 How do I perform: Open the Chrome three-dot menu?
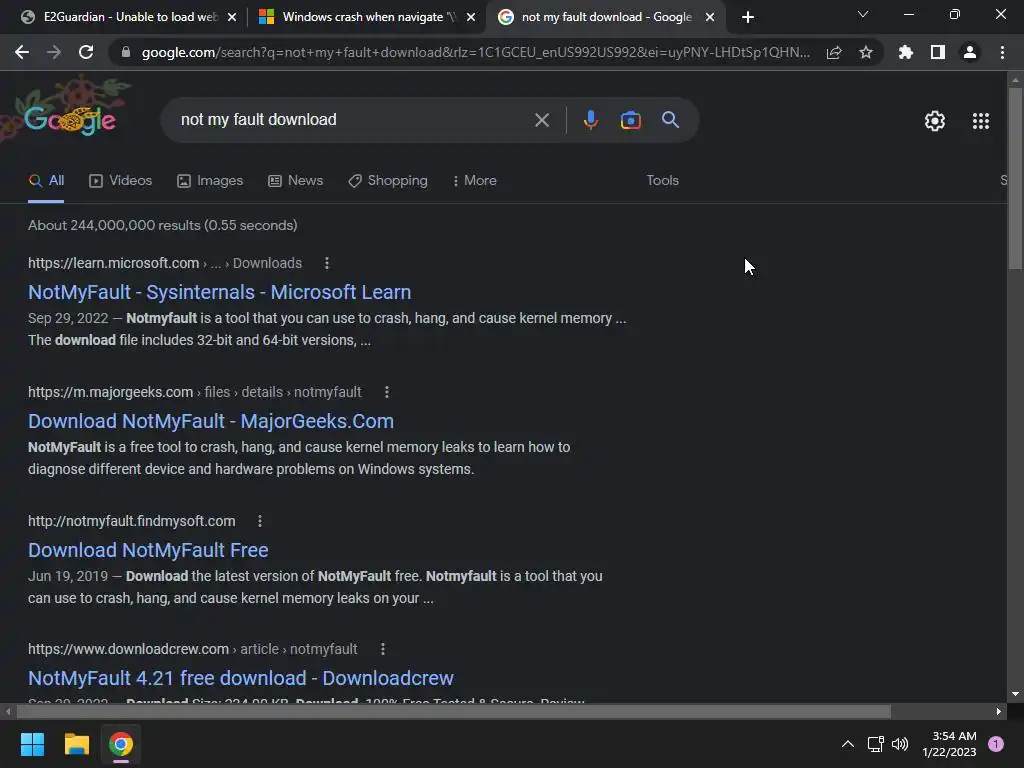[1002, 52]
